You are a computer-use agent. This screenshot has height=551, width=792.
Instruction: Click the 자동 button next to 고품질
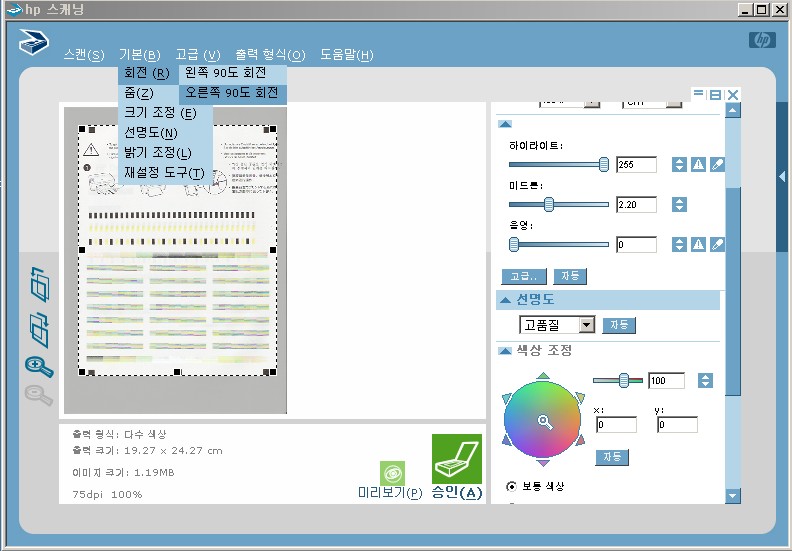620,325
